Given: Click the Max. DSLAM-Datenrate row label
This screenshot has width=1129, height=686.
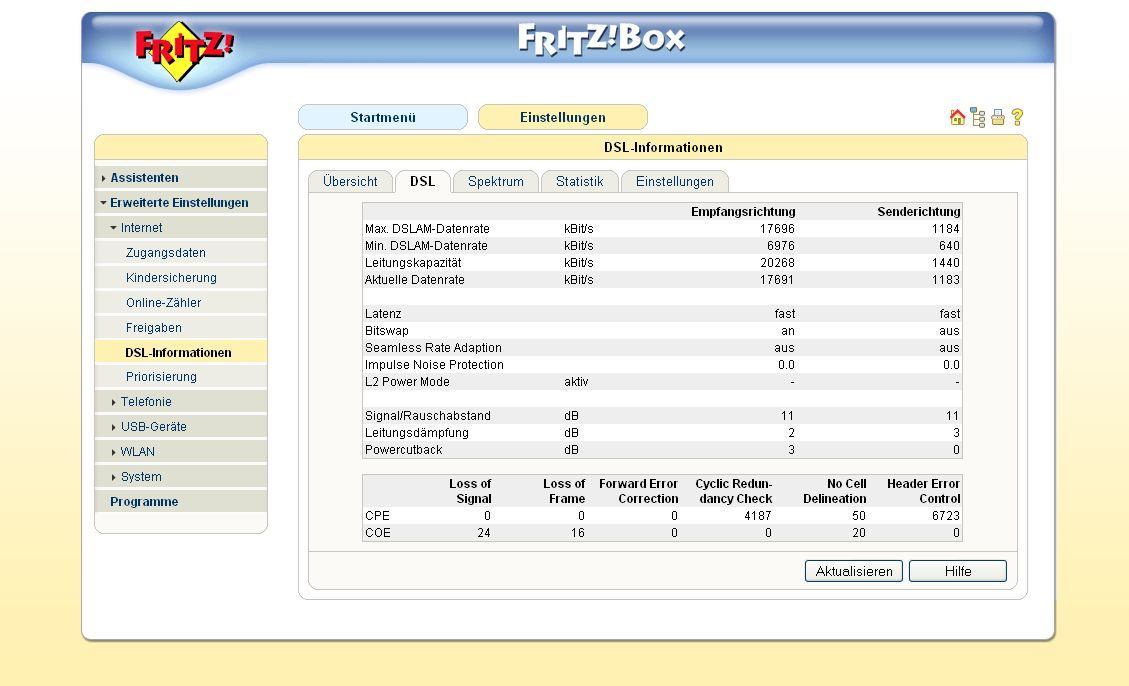Looking at the screenshot, I should pyautogui.click(x=427, y=229).
